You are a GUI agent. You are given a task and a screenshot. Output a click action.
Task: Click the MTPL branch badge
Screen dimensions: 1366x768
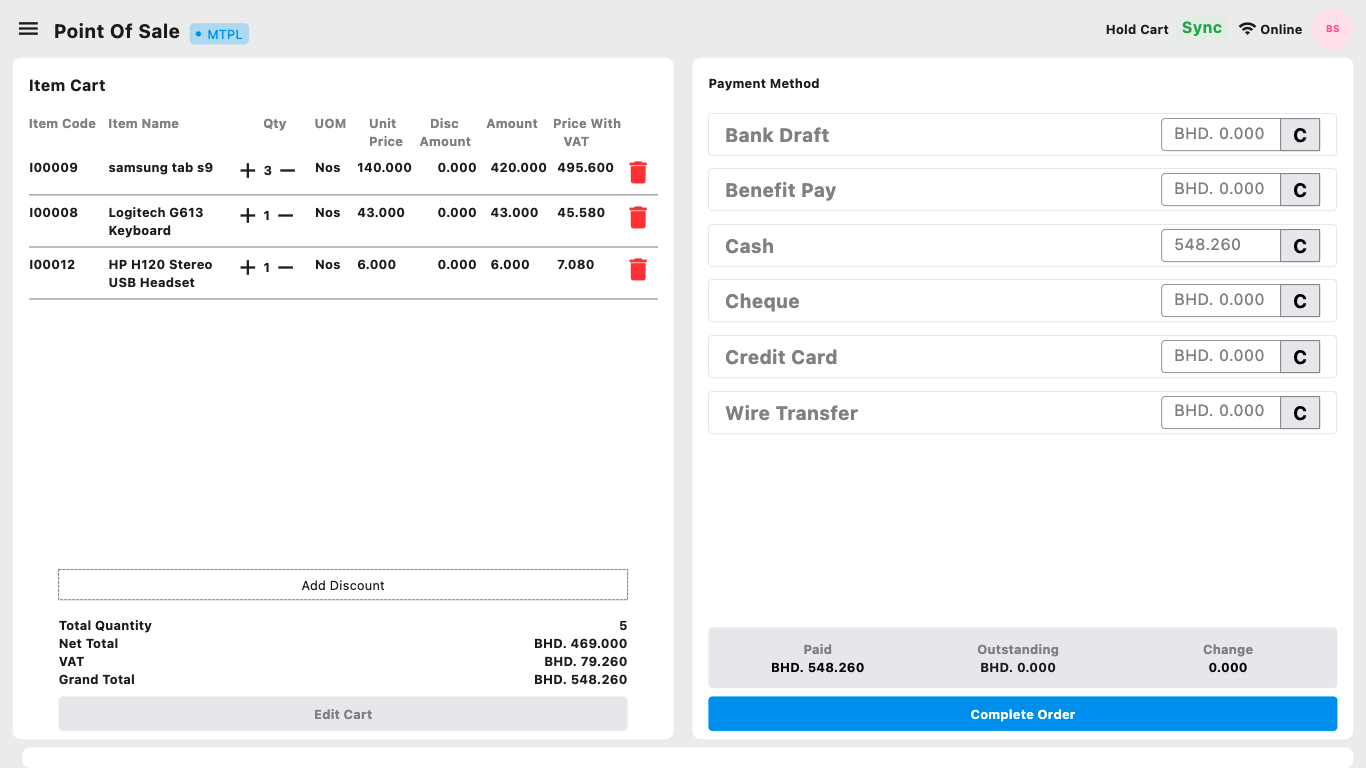[219, 34]
